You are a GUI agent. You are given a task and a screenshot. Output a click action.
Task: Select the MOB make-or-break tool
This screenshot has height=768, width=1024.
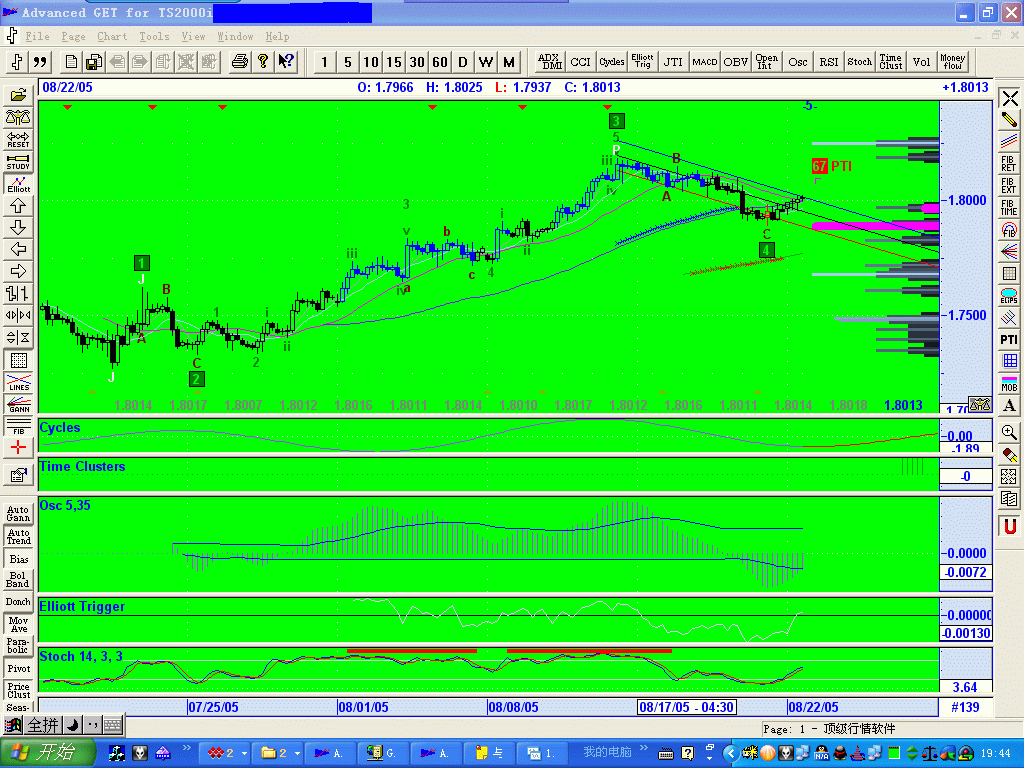click(1009, 383)
